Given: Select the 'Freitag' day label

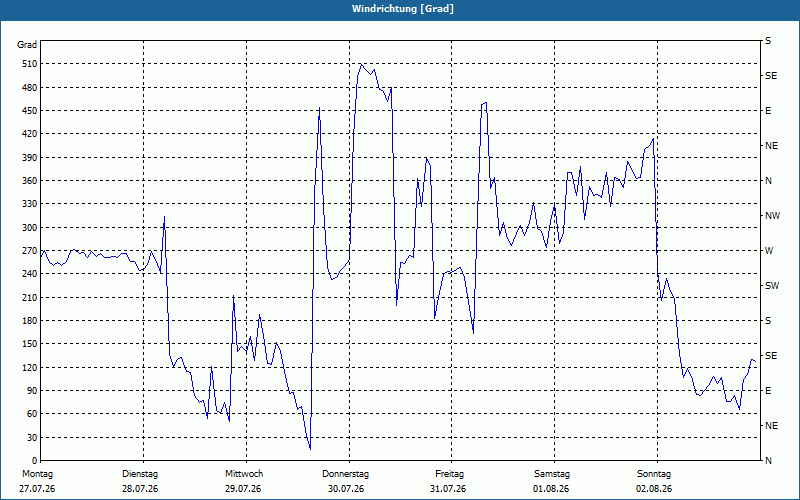Looking at the screenshot, I should click(x=449, y=474).
